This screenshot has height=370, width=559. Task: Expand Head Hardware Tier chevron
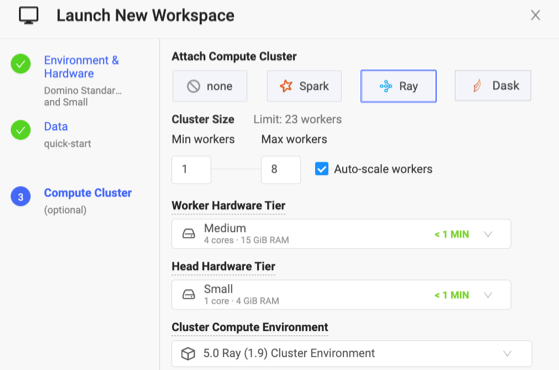click(x=488, y=295)
